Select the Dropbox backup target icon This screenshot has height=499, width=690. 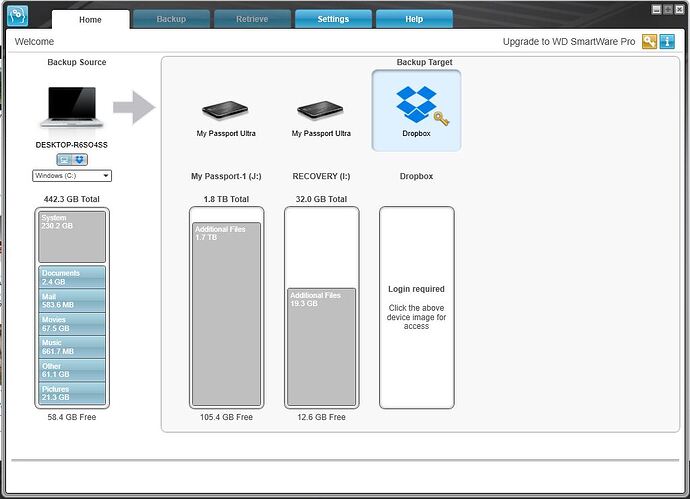point(416,111)
